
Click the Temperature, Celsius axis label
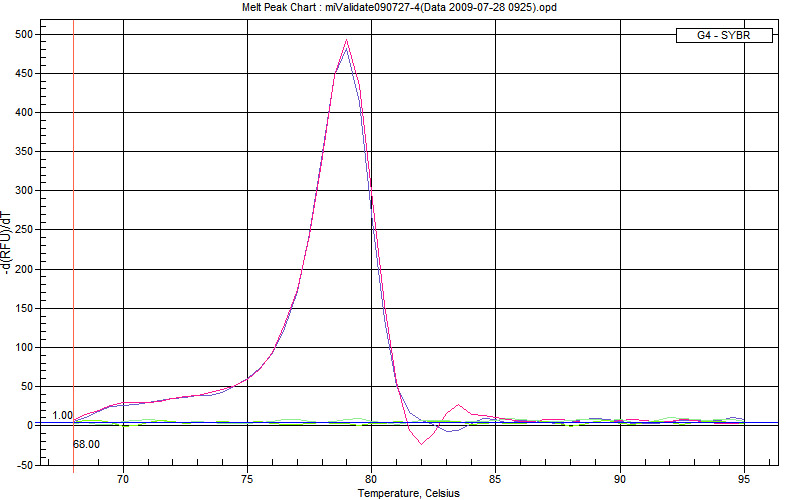click(409, 493)
